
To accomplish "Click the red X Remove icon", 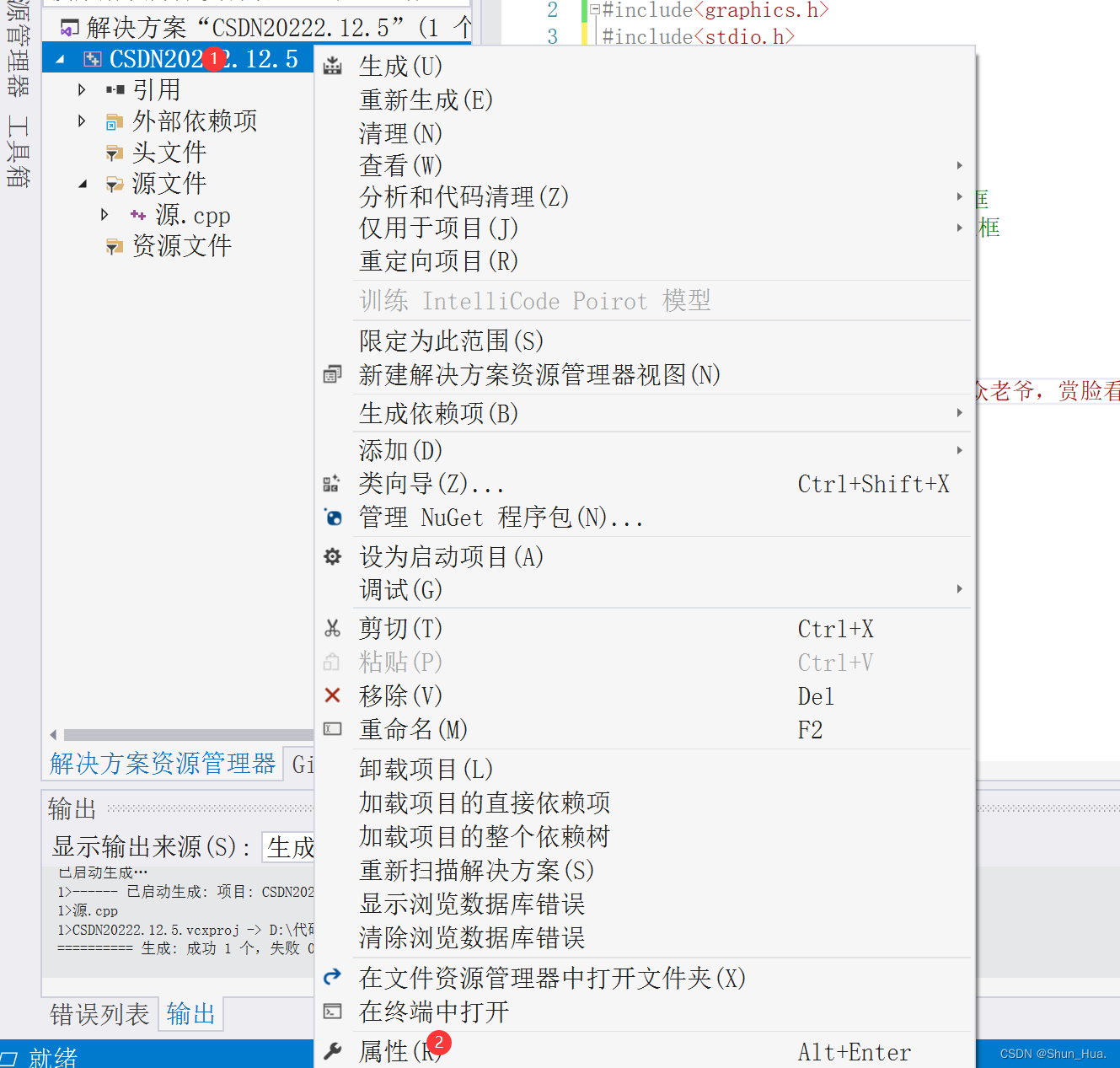I will (x=333, y=695).
